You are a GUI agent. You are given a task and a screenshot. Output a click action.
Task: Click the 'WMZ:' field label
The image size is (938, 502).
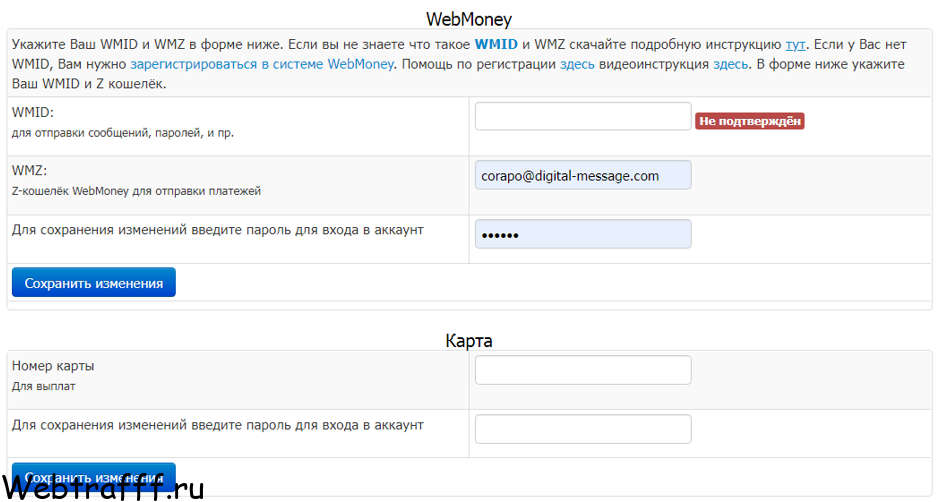pyautogui.click(x=29, y=171)
